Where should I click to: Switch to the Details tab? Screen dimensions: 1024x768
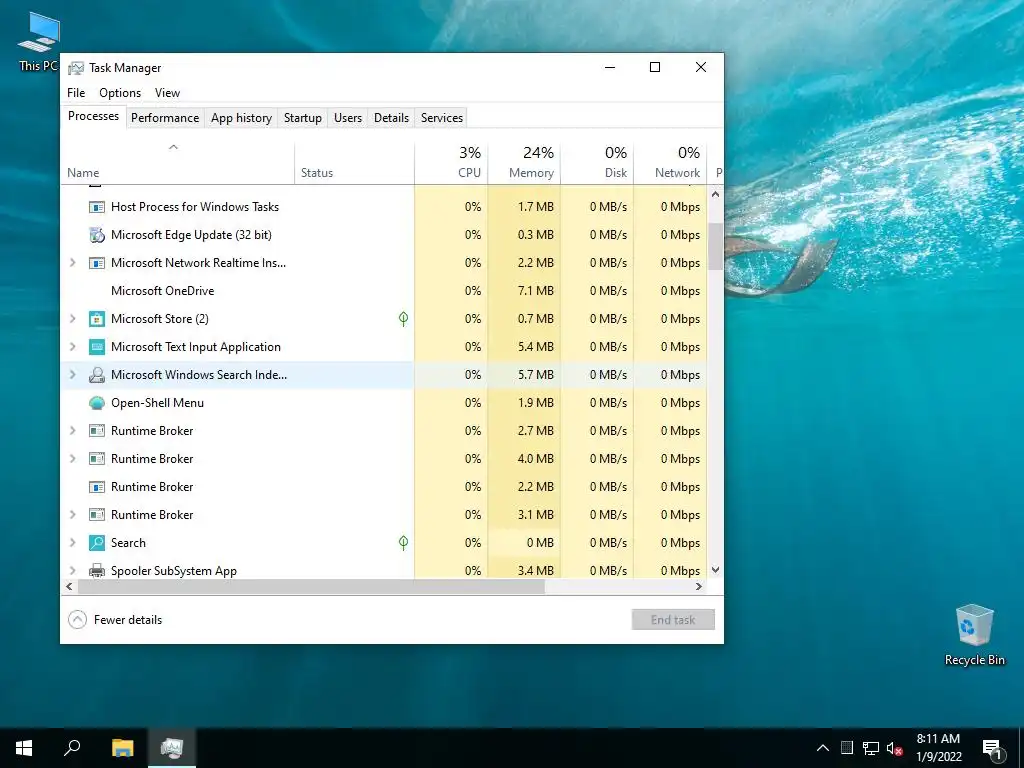click(x=391, y=118)
